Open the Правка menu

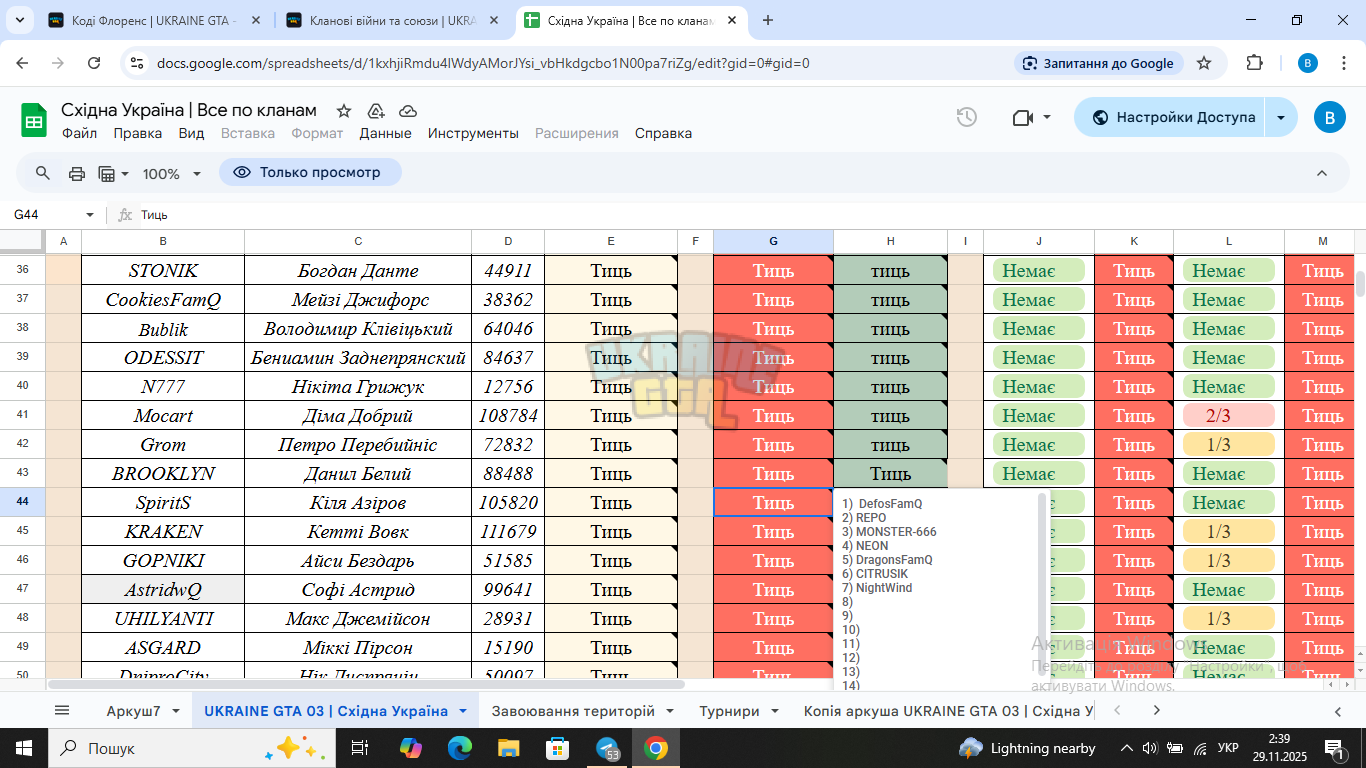tap(137, 133)
